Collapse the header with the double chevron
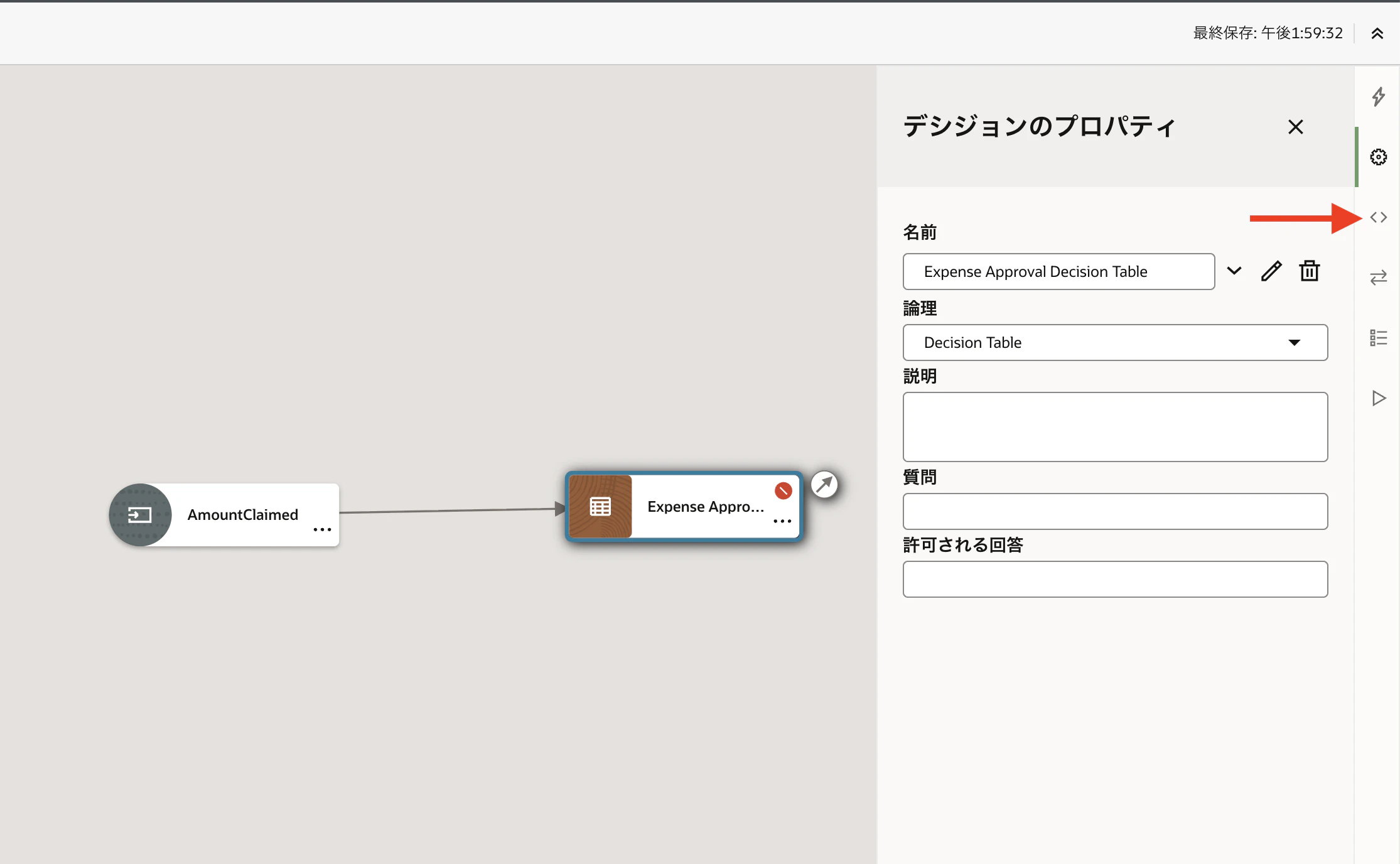 click(x=1377, y=33)
